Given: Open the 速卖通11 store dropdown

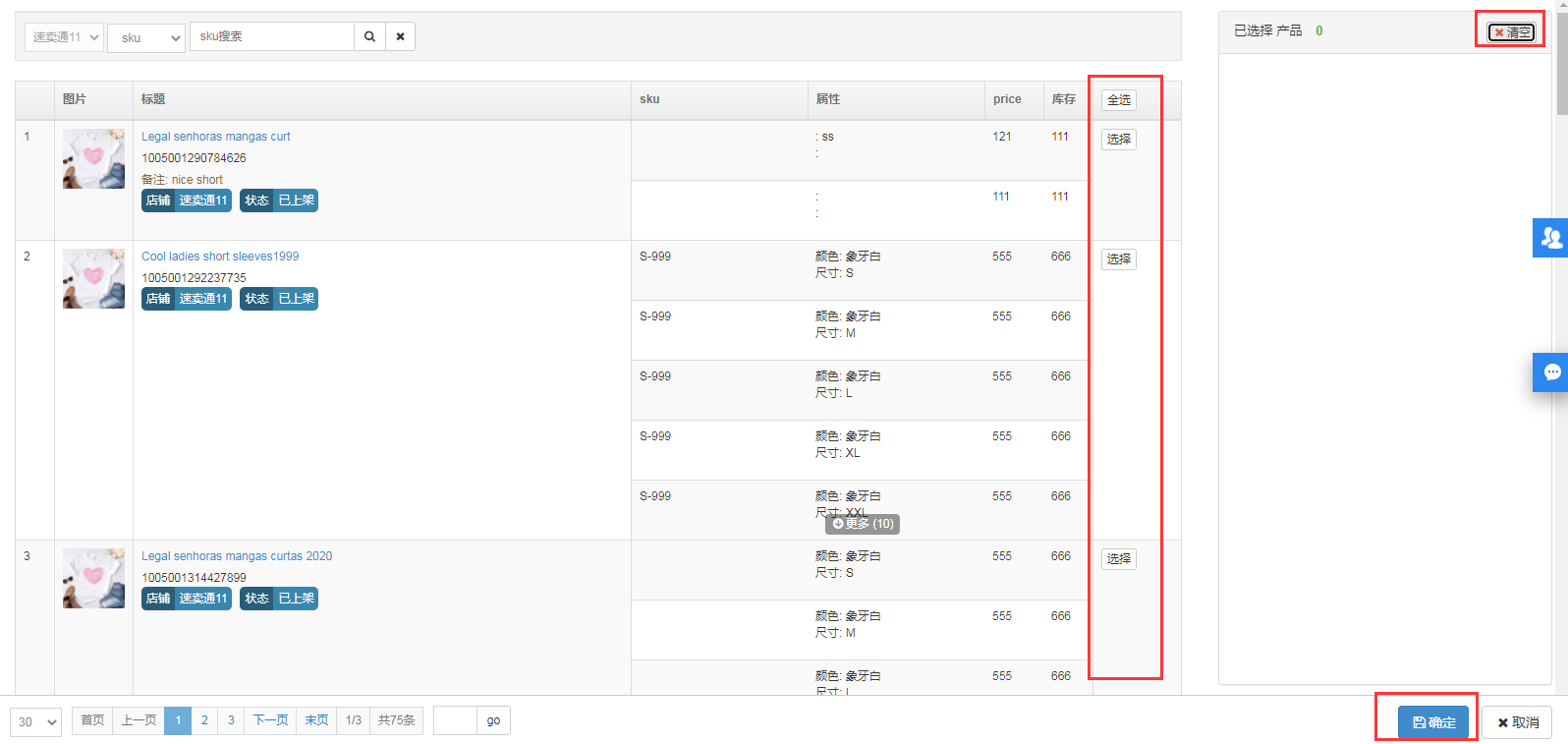Looking at the screenshot, I should (x=64, y=37).
